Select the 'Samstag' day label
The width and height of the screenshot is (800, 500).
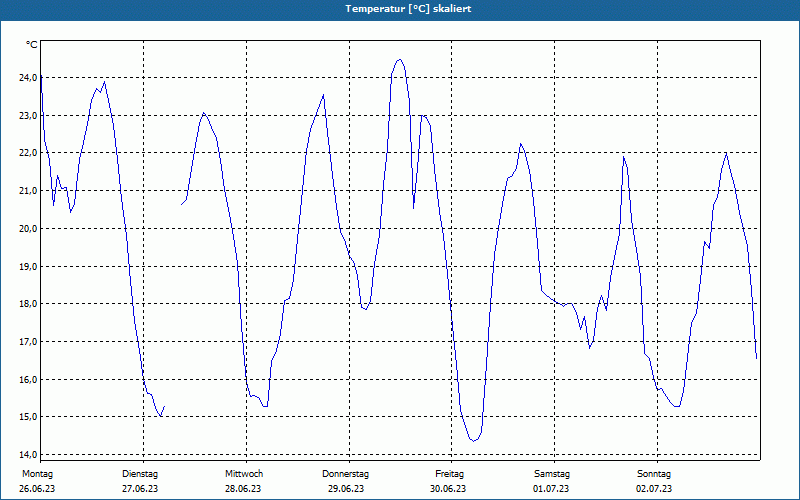pos(552,474)
